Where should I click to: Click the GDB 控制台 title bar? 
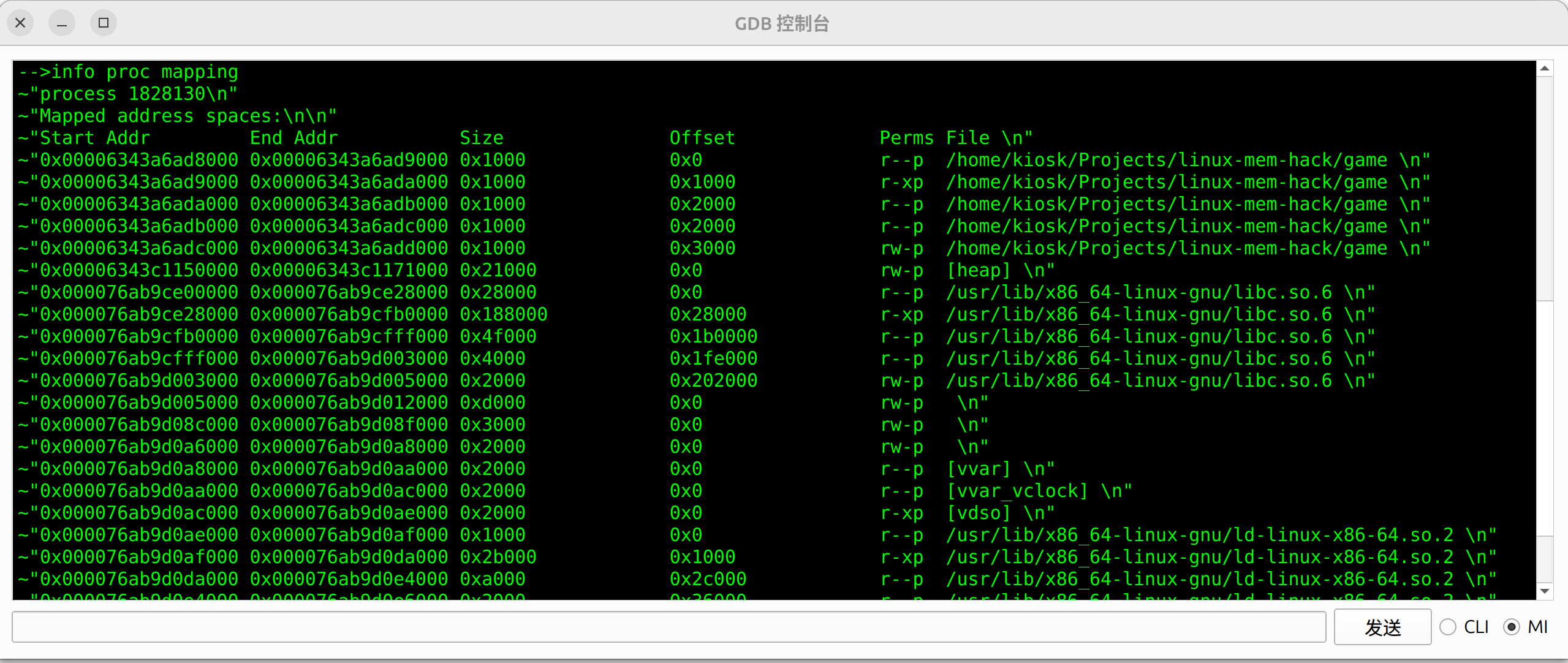tap(781, 23)
